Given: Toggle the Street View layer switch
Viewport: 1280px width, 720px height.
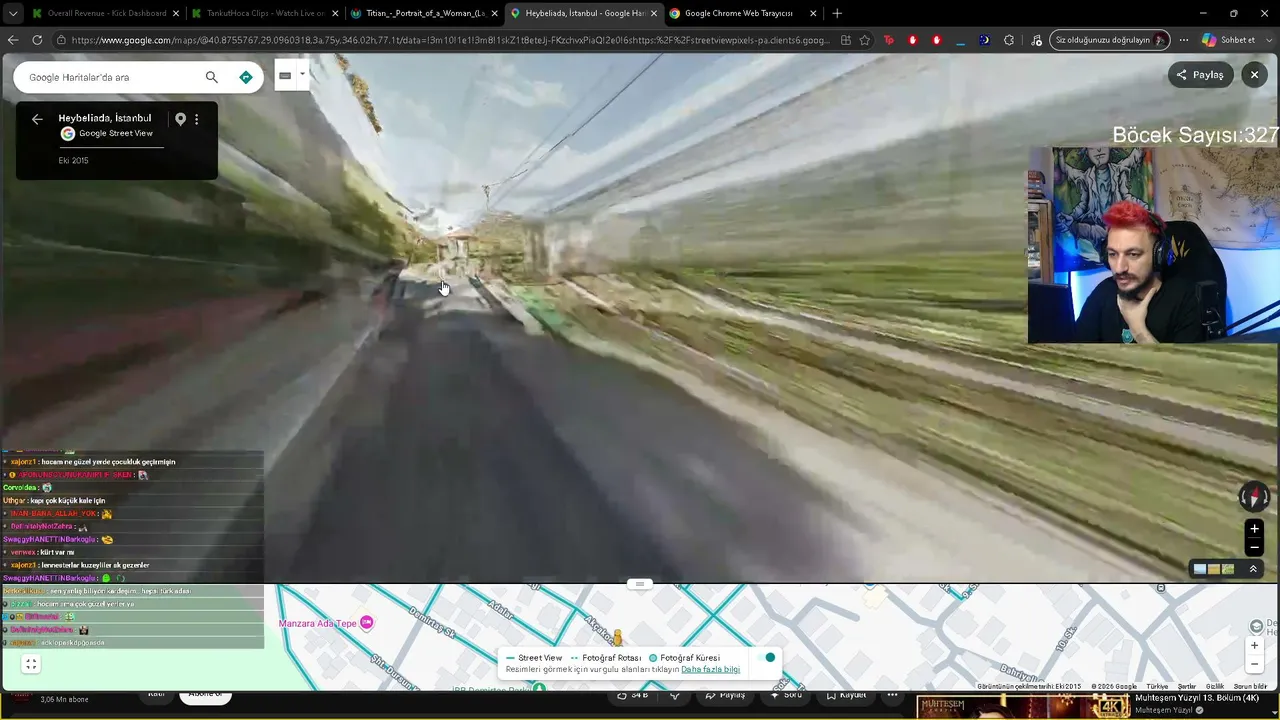Looking at the screenshot, I should (x=766, y=657).
